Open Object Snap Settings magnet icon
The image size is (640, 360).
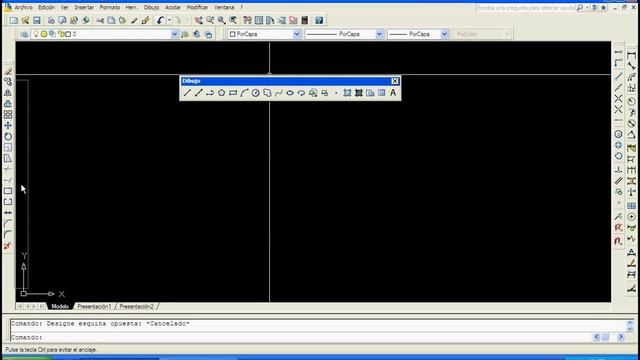pos(618,241)
